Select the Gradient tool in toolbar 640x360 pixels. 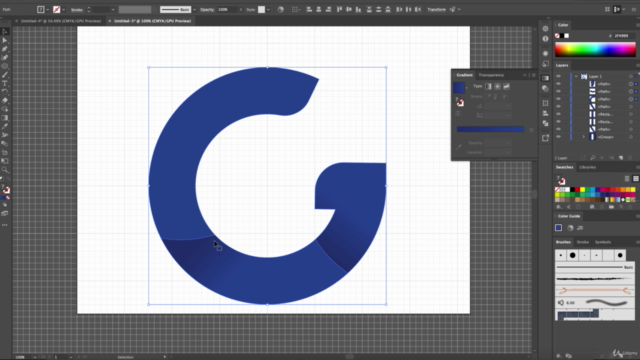[5, 118]
